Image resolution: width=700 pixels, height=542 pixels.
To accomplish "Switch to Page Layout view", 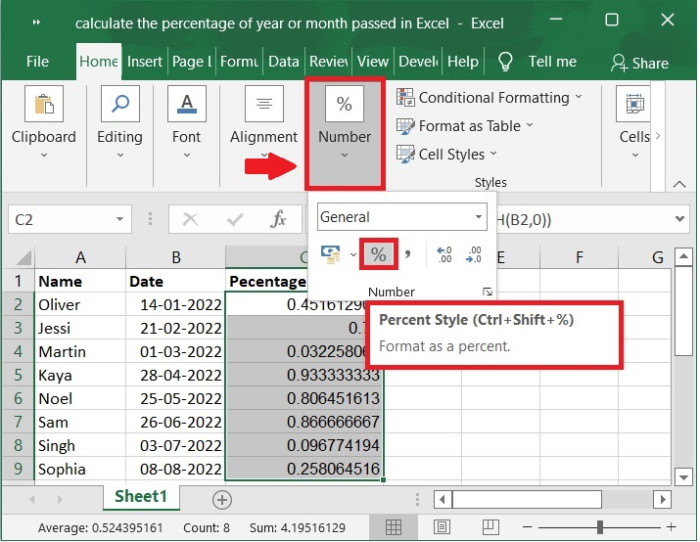I will (442, 527).
